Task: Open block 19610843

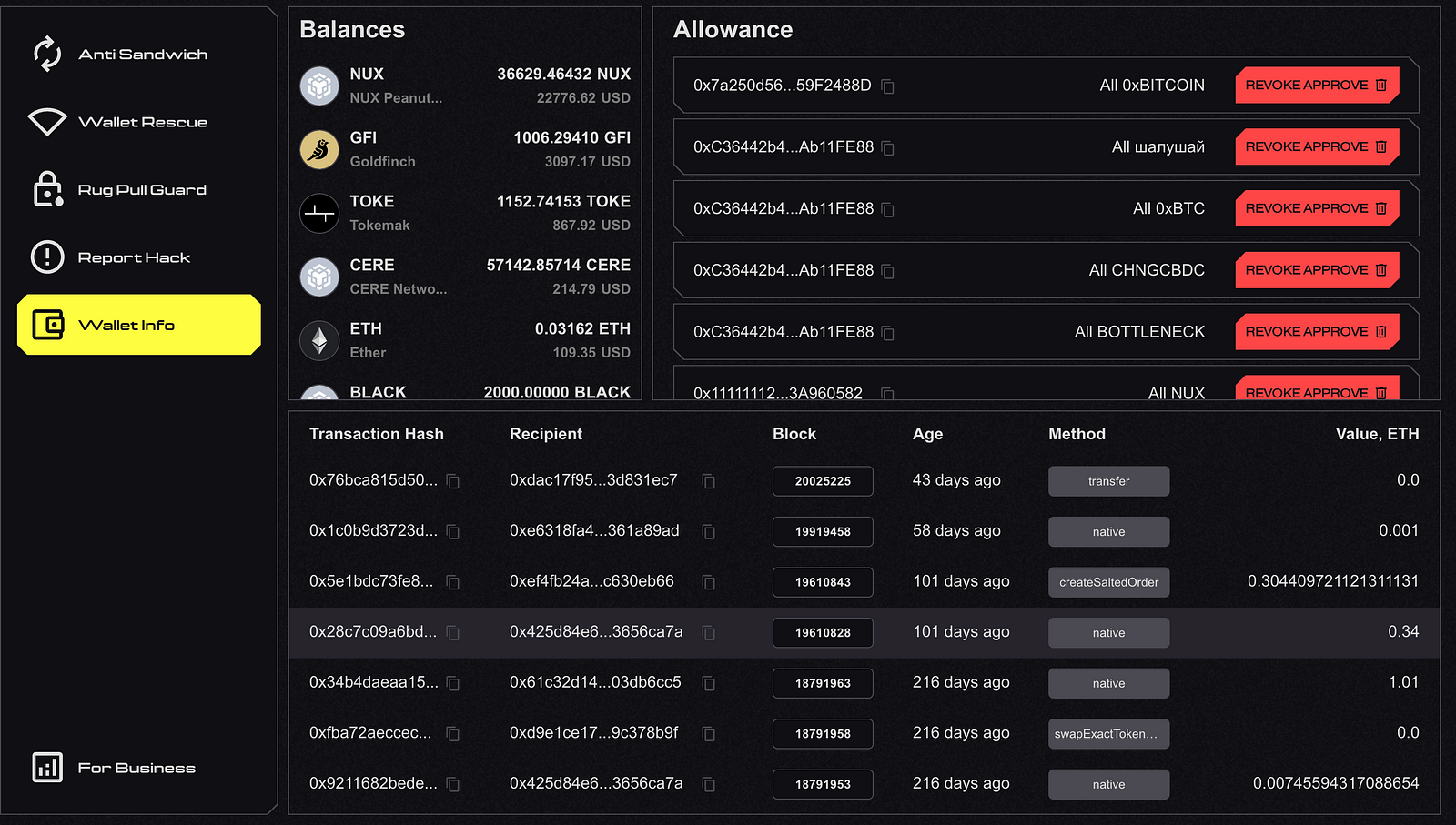Action: pos(823,582)
